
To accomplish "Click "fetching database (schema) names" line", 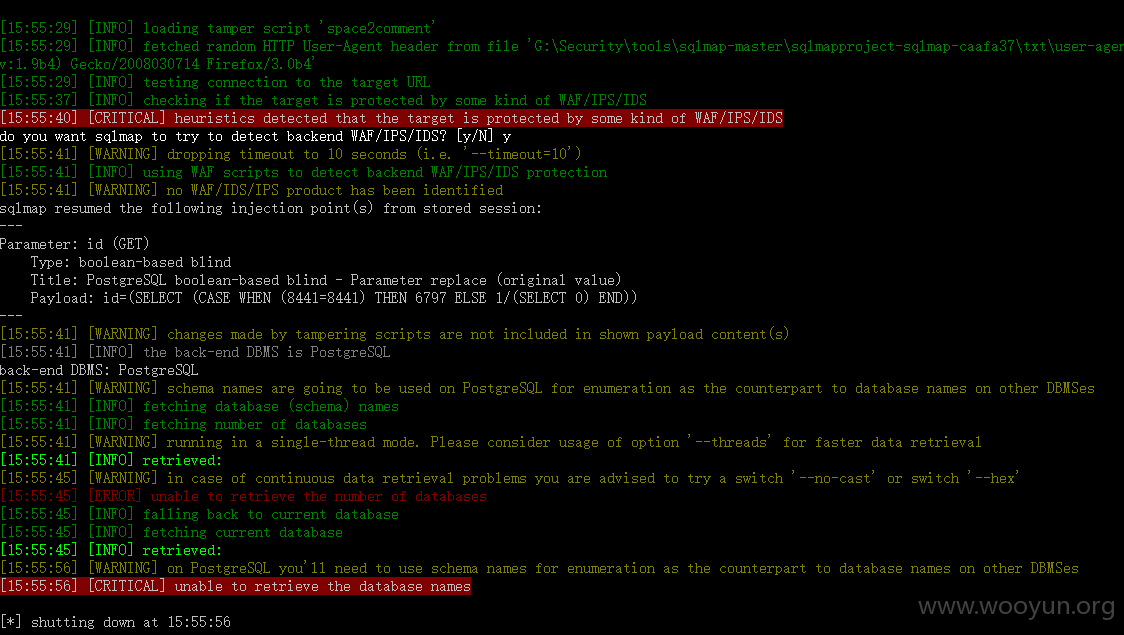I will click(x=199, y=406).
